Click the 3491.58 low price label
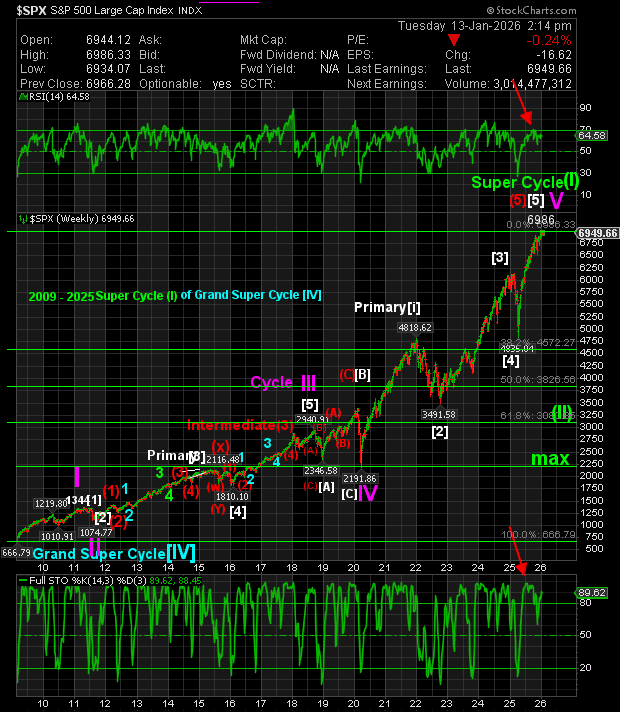620x712 pixels. [x=438, y=415]
